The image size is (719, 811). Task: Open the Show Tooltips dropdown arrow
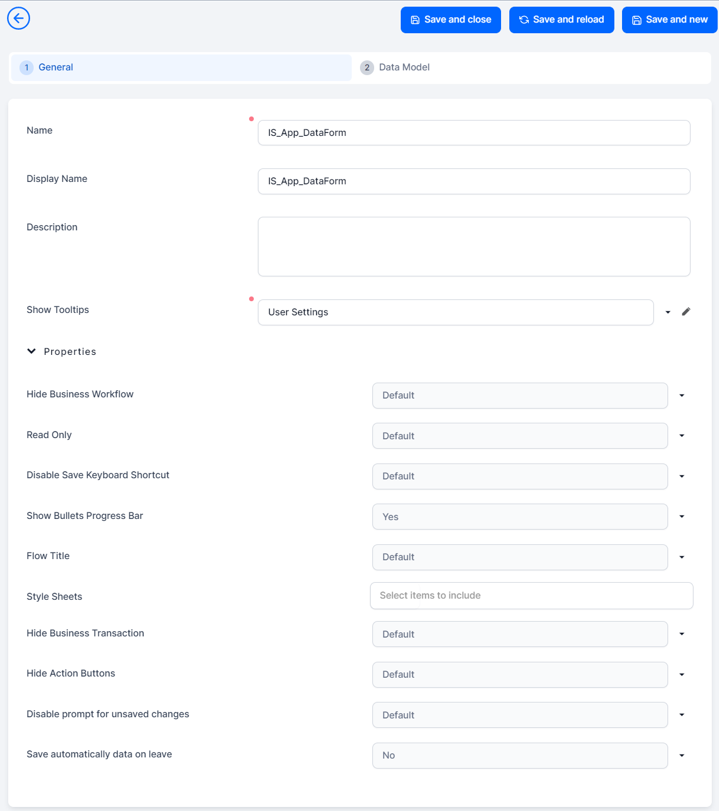[668, 312]
